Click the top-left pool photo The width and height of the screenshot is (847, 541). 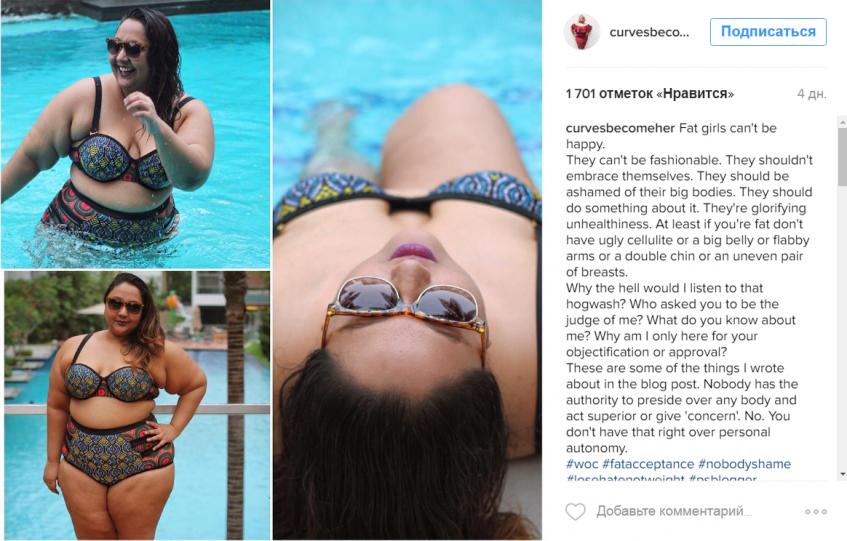click(x=135, y=134)
